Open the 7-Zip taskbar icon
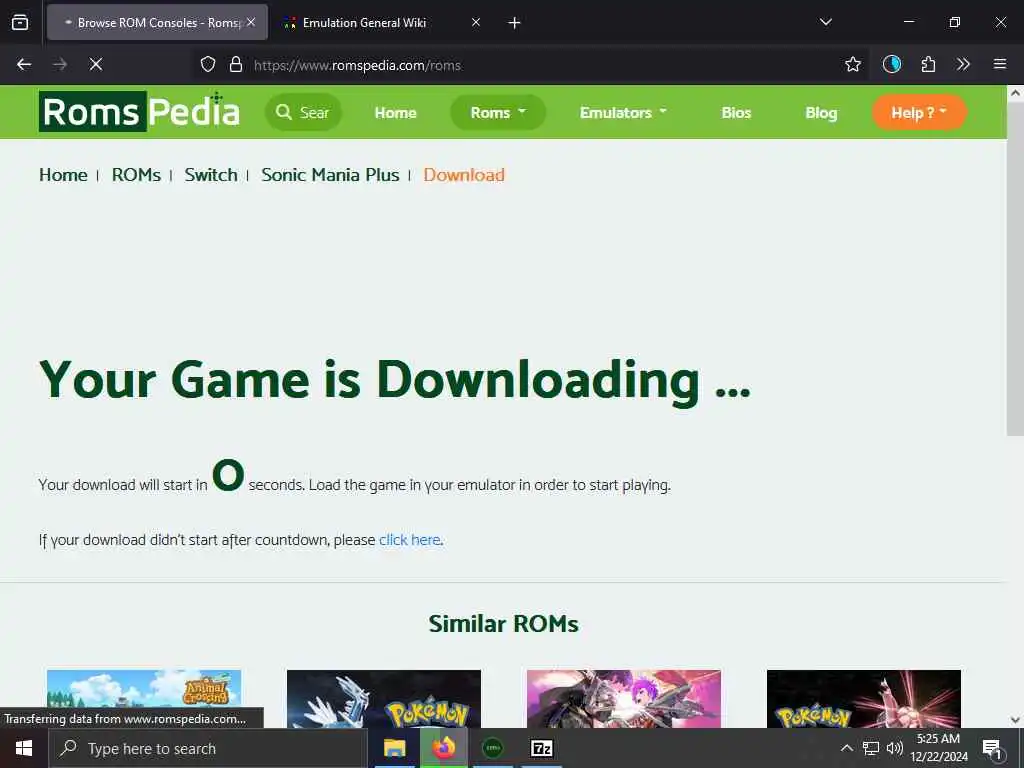Viewport: 1024px width, 768px height. point(541,748)
